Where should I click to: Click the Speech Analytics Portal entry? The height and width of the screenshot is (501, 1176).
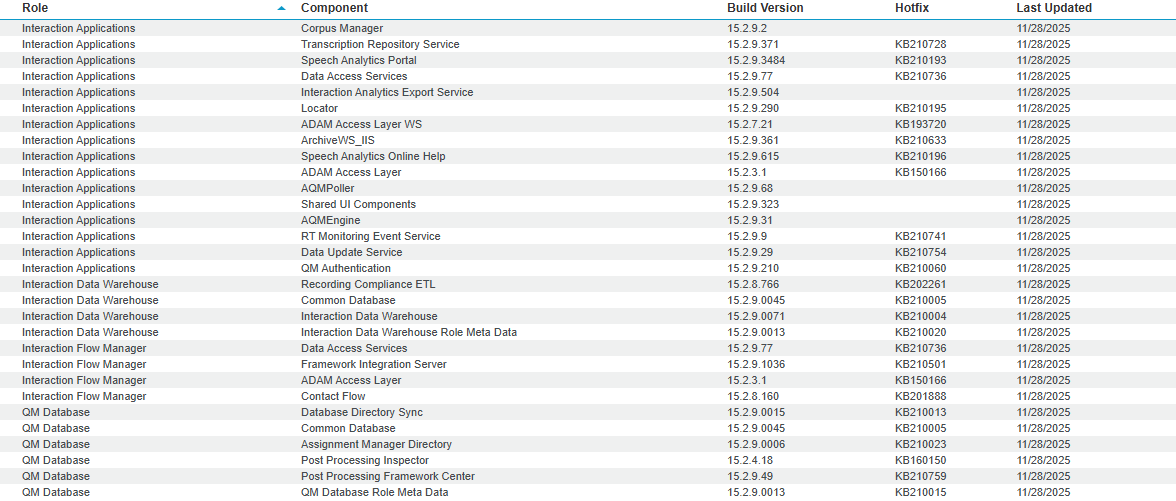358,60
